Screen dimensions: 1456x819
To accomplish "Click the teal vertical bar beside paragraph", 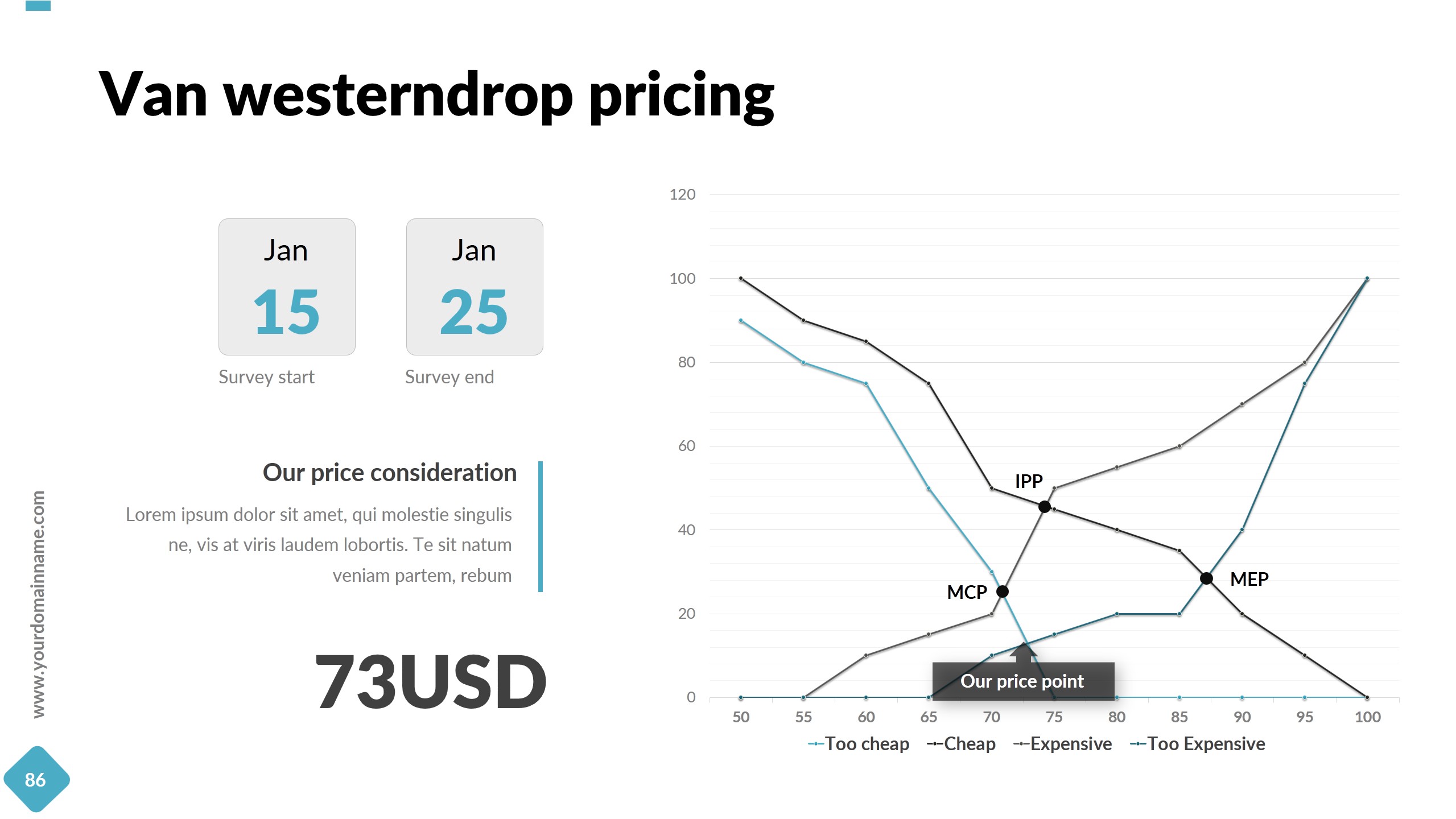I will (x=541, y=526).
